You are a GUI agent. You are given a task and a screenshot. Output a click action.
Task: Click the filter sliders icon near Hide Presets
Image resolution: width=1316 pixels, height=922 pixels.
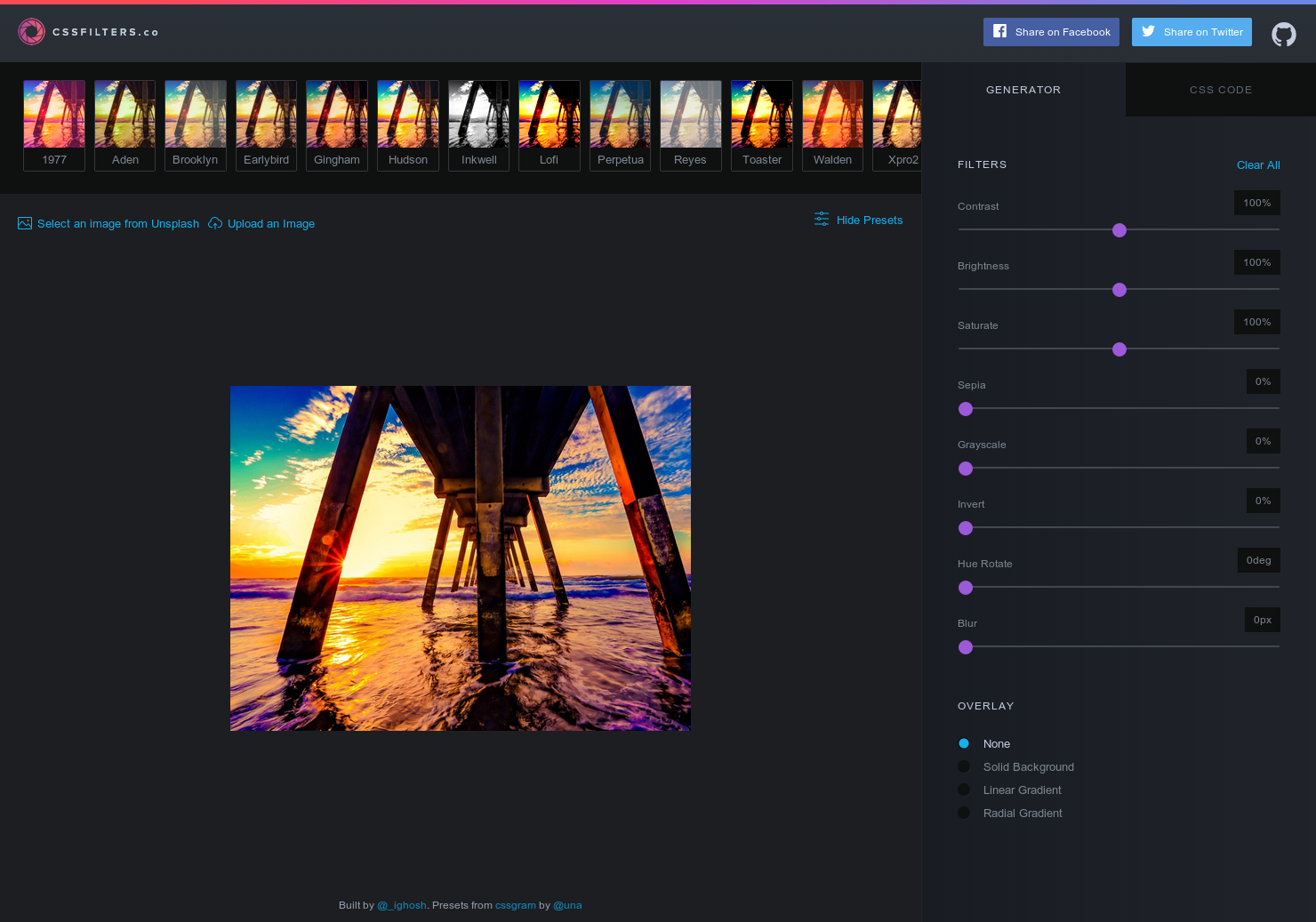(x=821, y=218)
